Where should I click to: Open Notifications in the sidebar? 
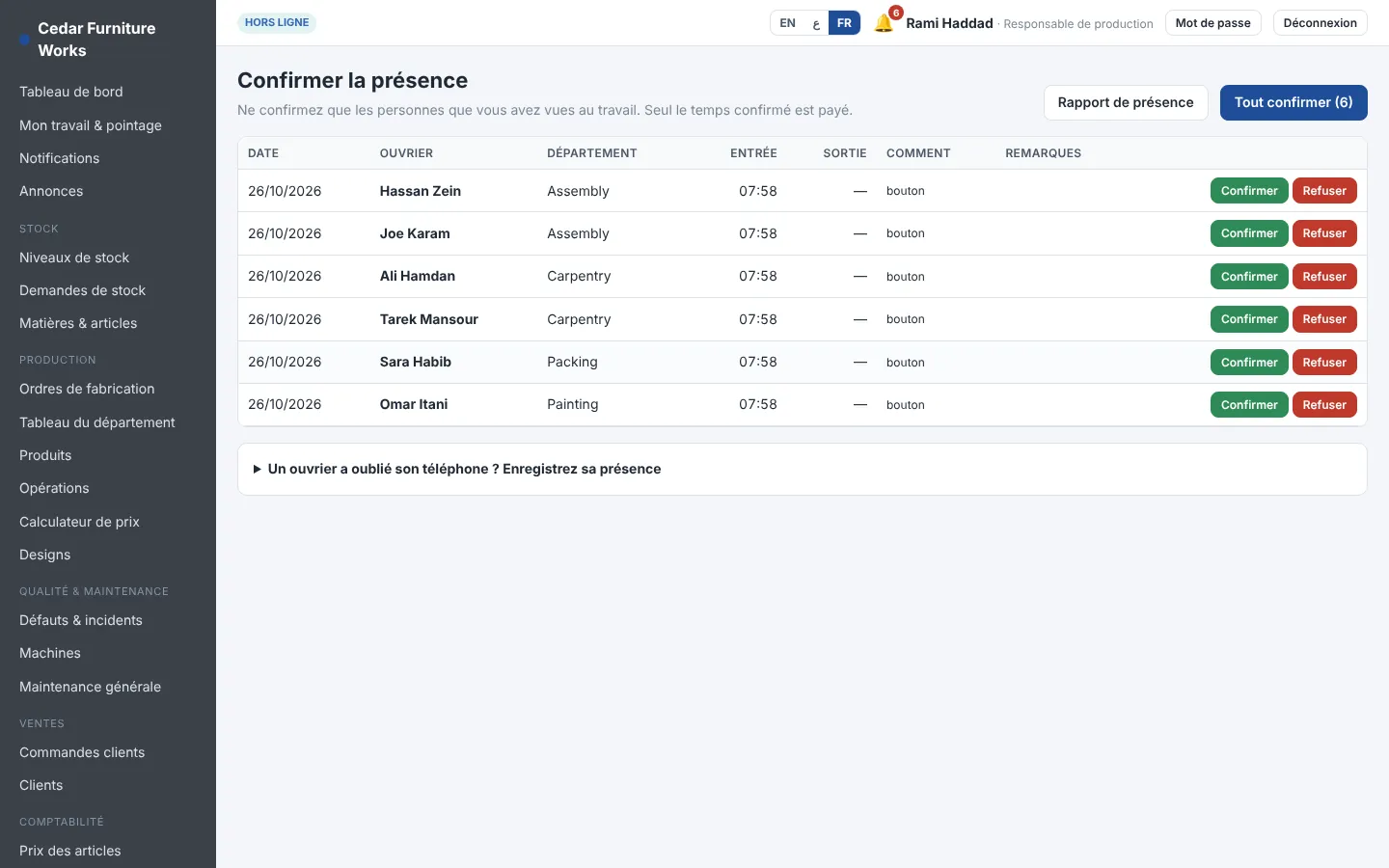pos(60,158)
